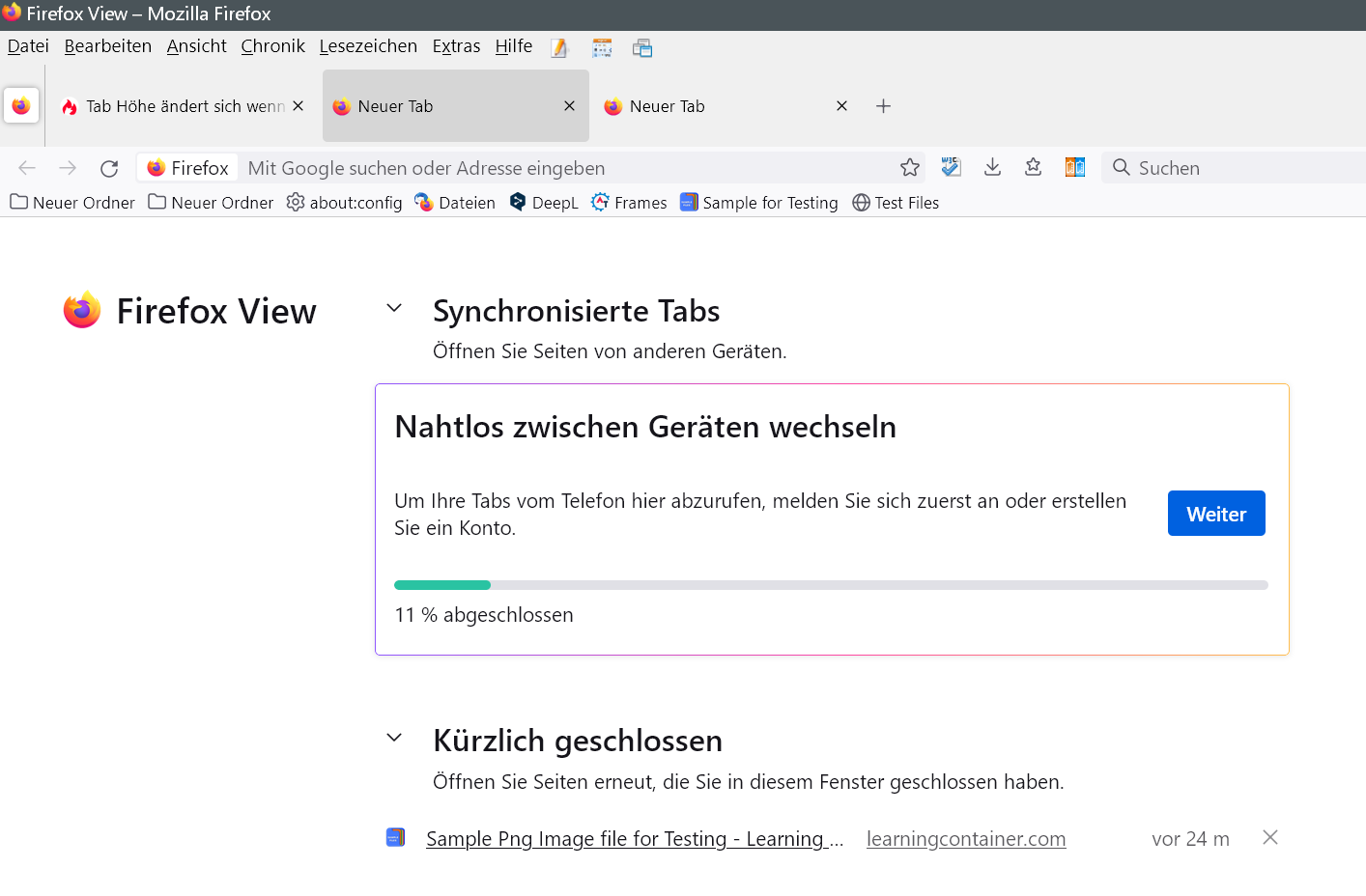Open the Chronik menu
This screenshot has height=896, width=1366.
click(272, 46)
